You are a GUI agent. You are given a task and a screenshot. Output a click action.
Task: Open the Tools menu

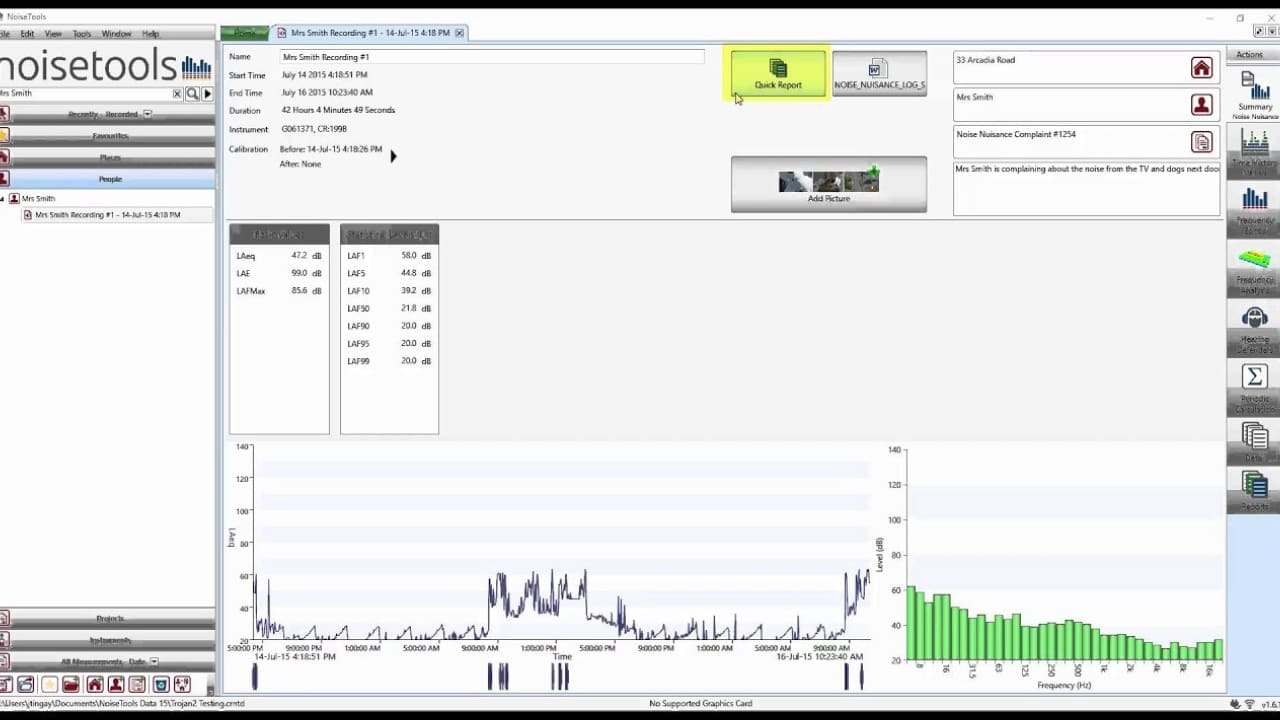82,34
